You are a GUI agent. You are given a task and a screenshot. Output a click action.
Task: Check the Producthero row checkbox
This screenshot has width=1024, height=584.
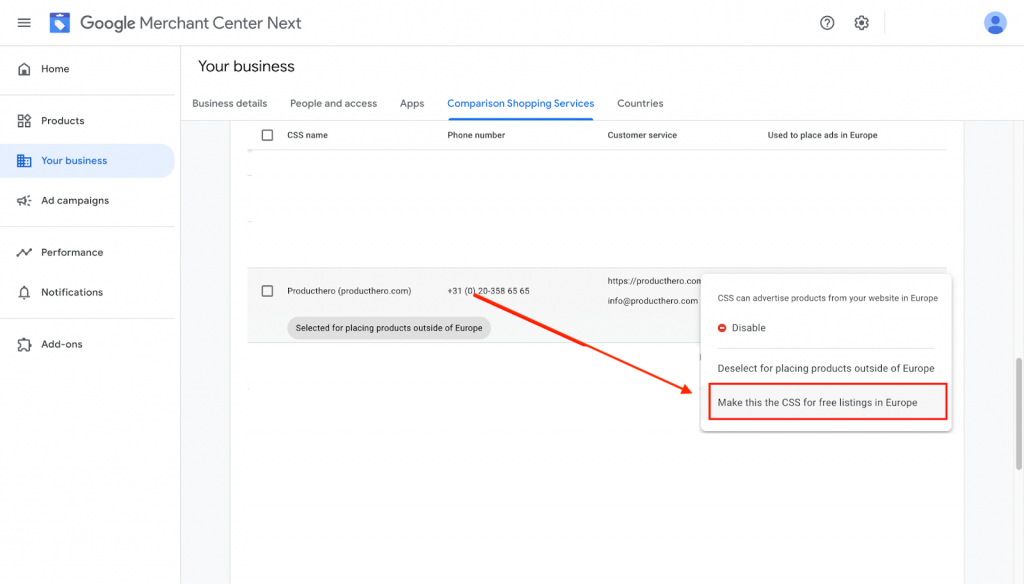point(267,291)
